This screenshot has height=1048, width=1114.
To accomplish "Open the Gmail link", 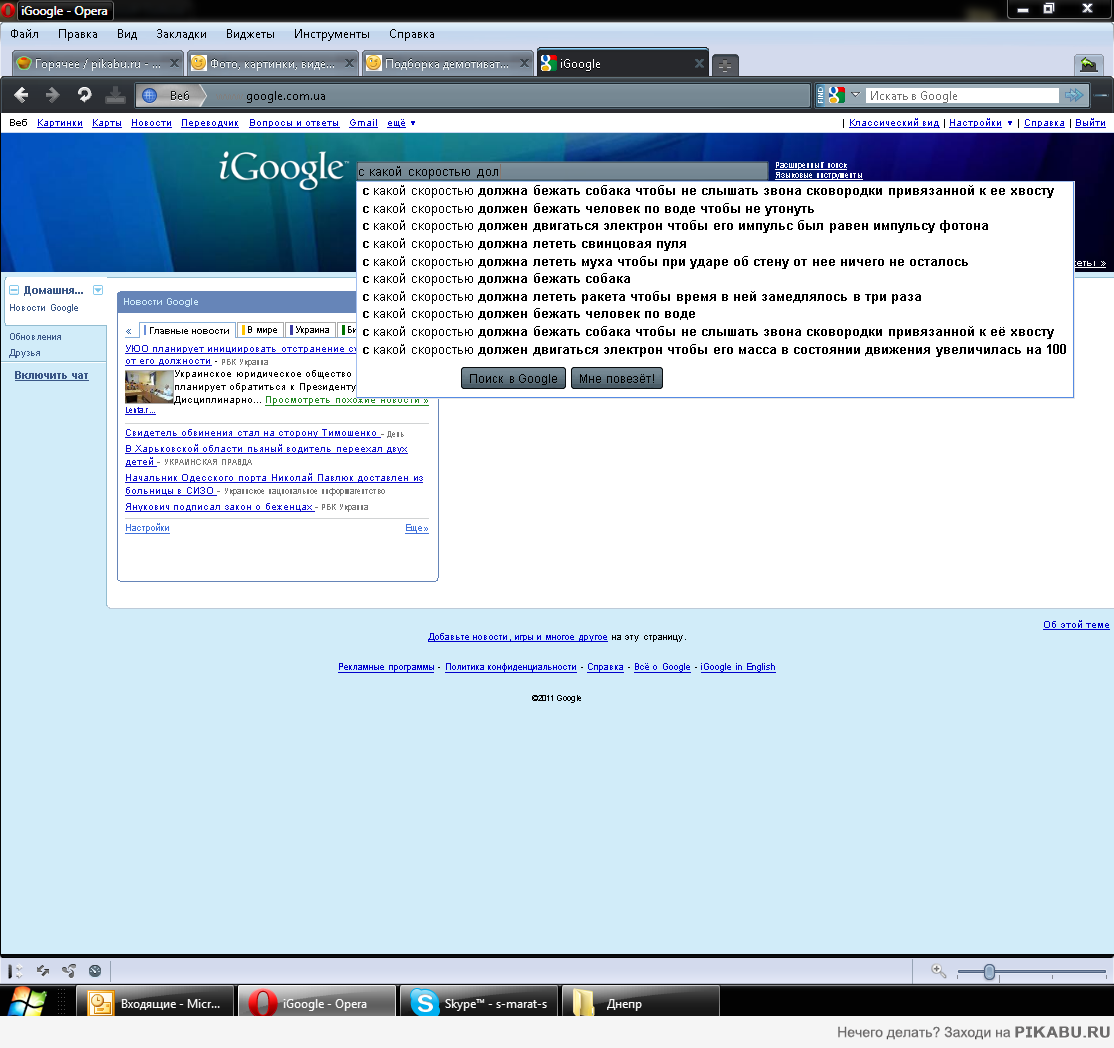I will pos(363,123).
